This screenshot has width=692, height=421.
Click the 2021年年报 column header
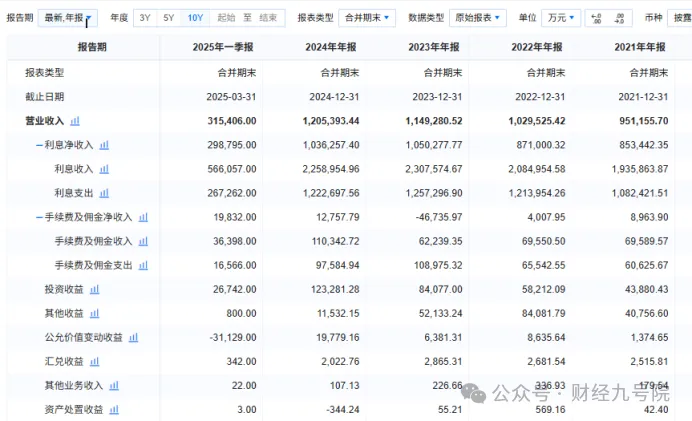click(640, 47)
